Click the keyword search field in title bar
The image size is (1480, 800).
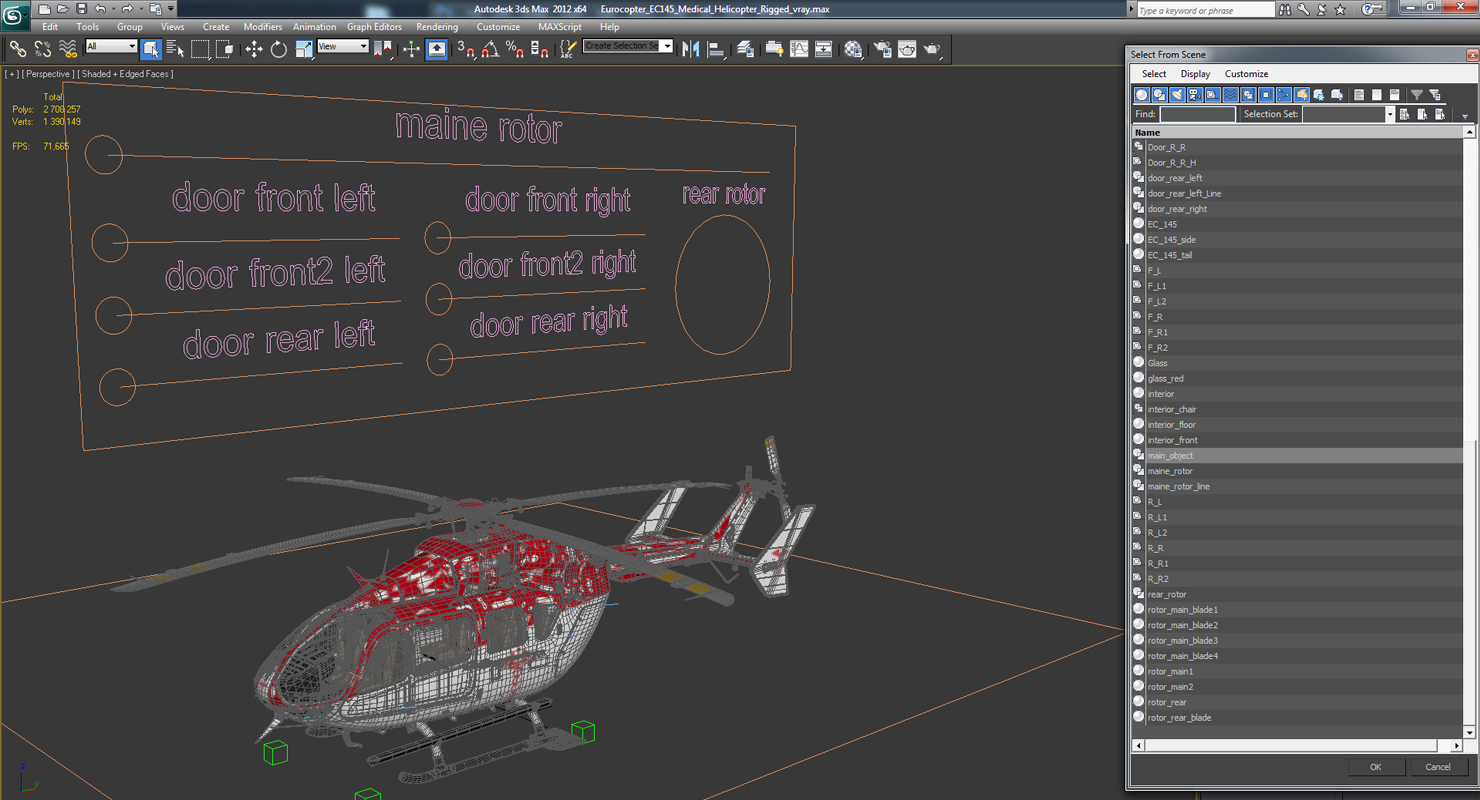[1206, 10]
